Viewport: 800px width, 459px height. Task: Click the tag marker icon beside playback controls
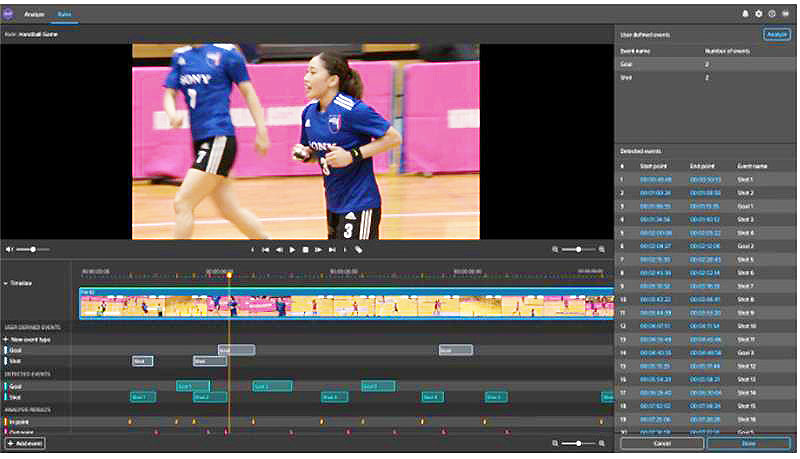(358, 249)
